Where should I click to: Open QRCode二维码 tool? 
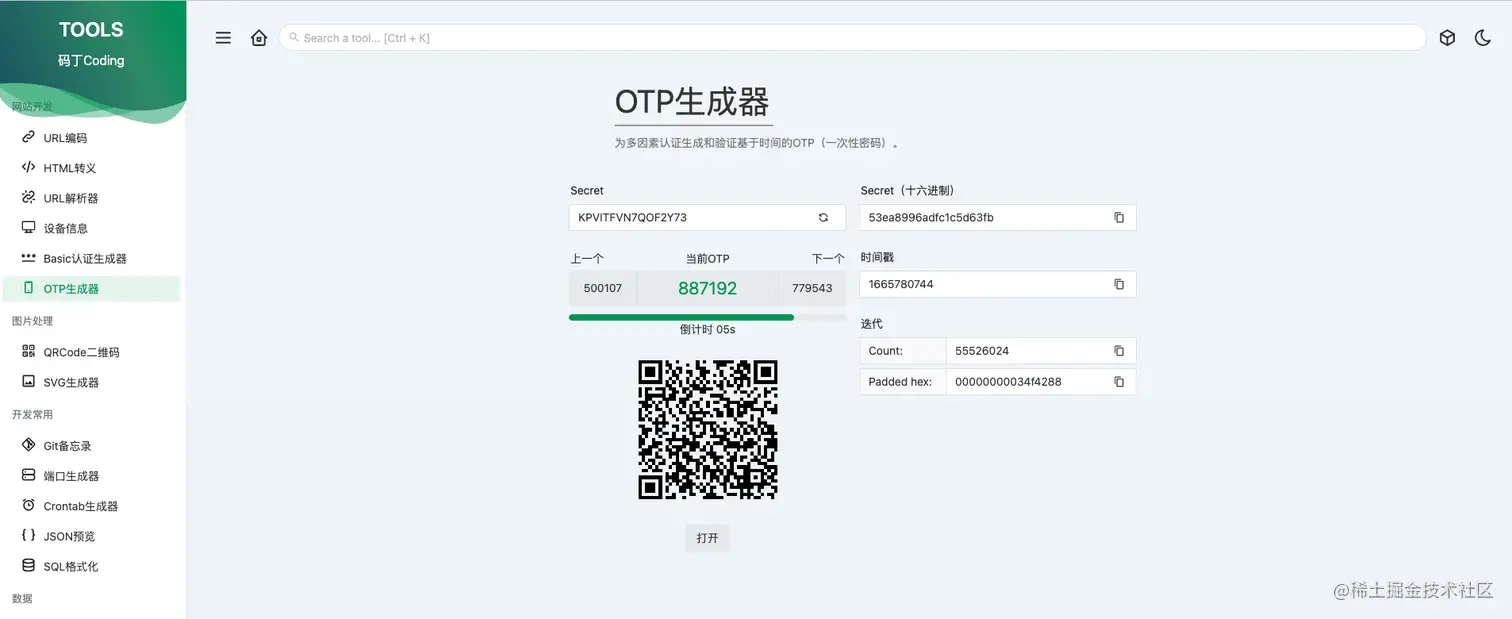(91, 352)
